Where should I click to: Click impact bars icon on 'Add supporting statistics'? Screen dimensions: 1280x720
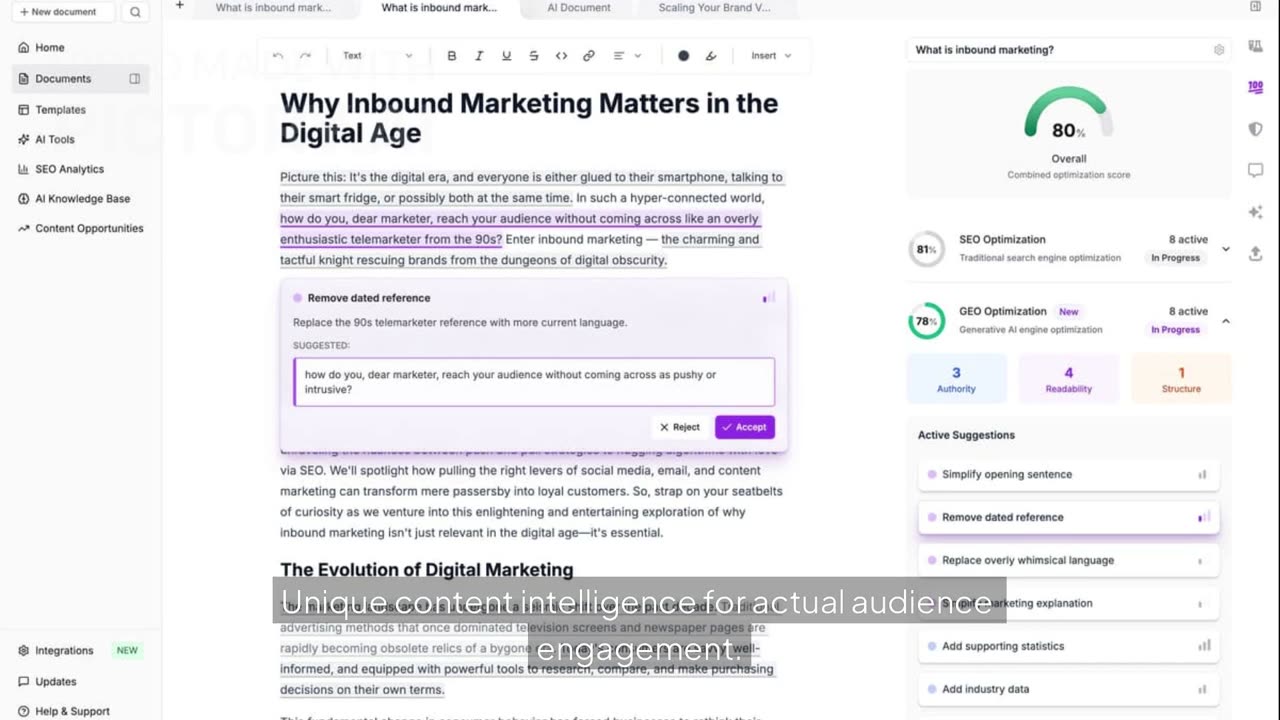point(1203,646)
